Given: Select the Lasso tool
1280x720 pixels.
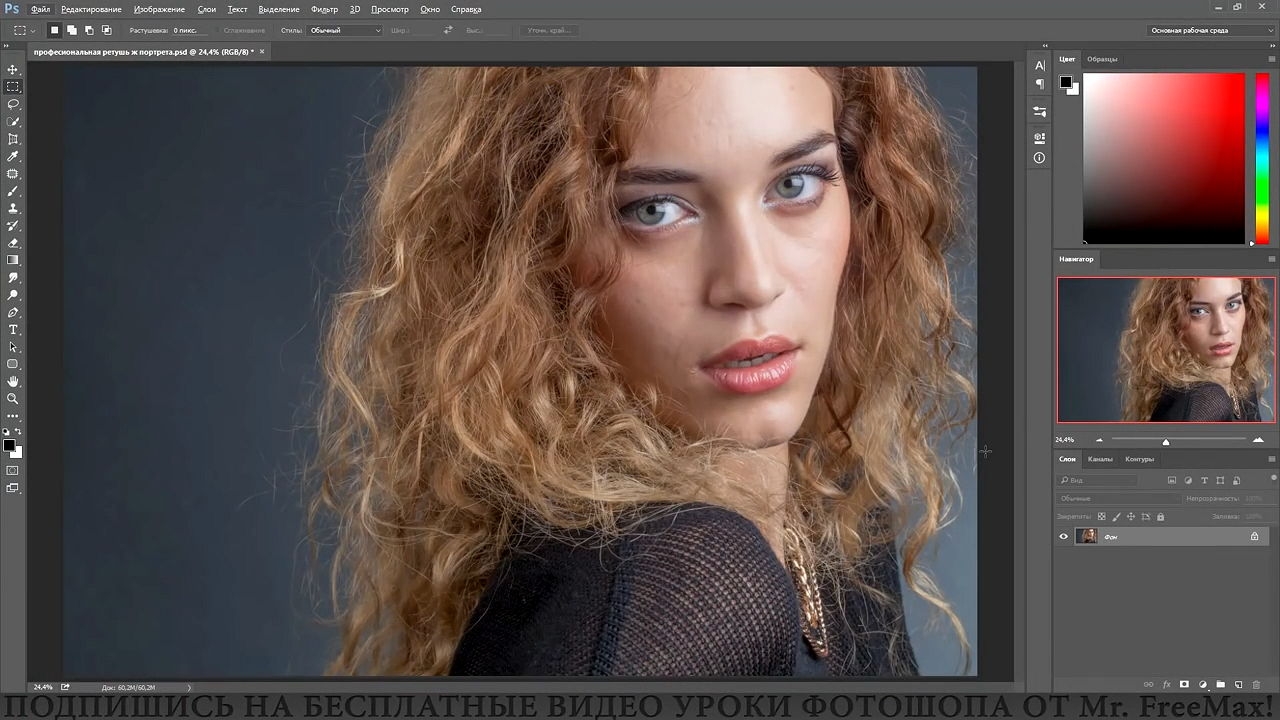Looking at the screenshot, I should click(x=13, y=104).
